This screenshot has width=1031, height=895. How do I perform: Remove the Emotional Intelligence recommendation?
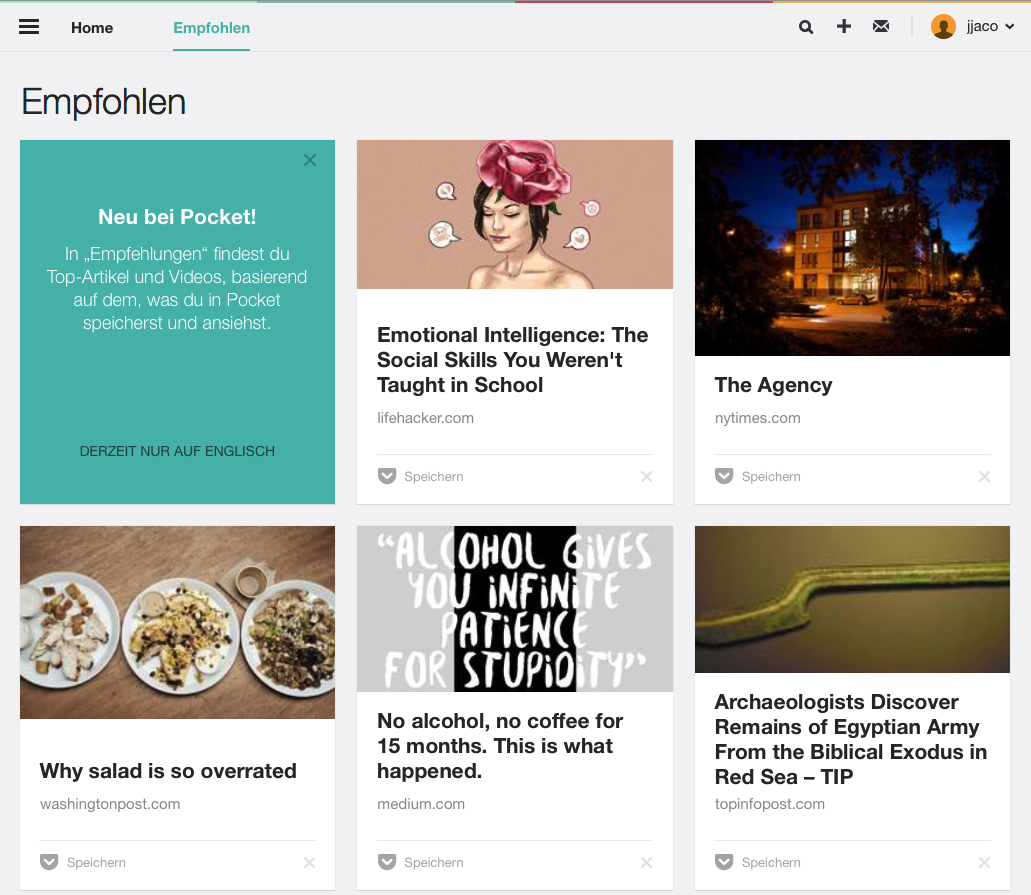(647, 477)
